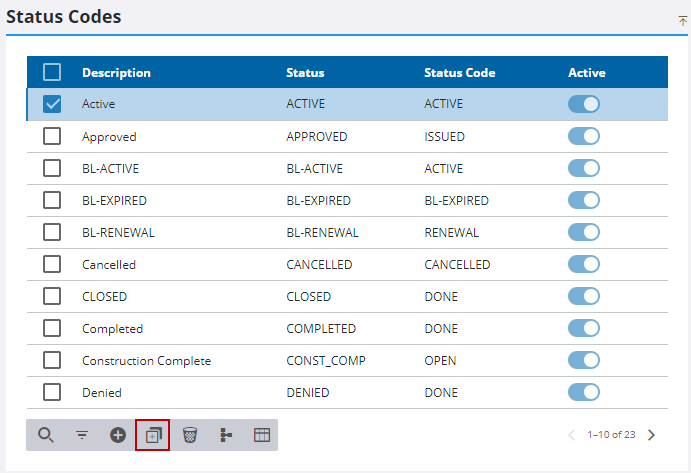Select the 'ISSUED' status code cell

[x=444, y=137]
